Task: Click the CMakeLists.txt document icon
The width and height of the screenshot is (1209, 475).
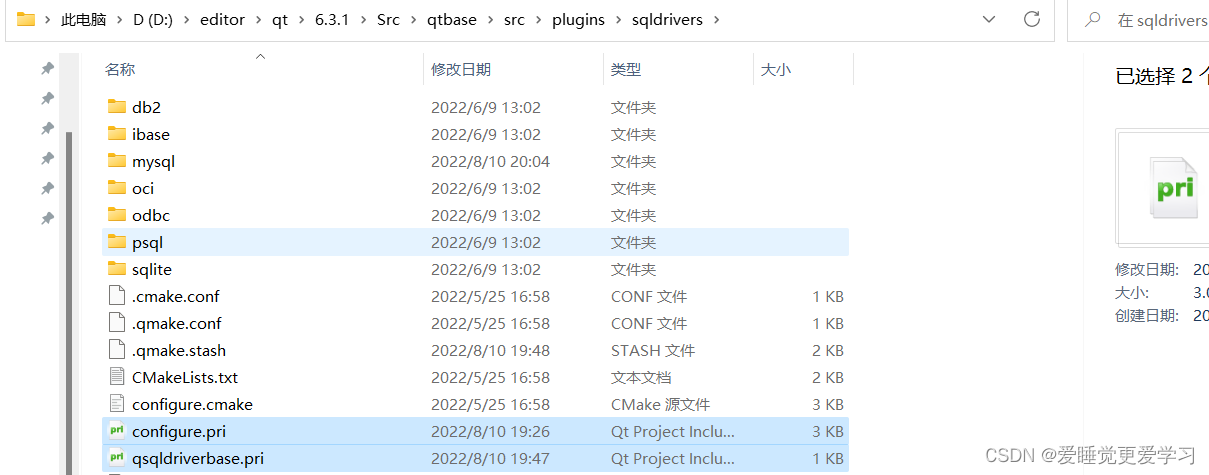Action: tap(116, 377)
